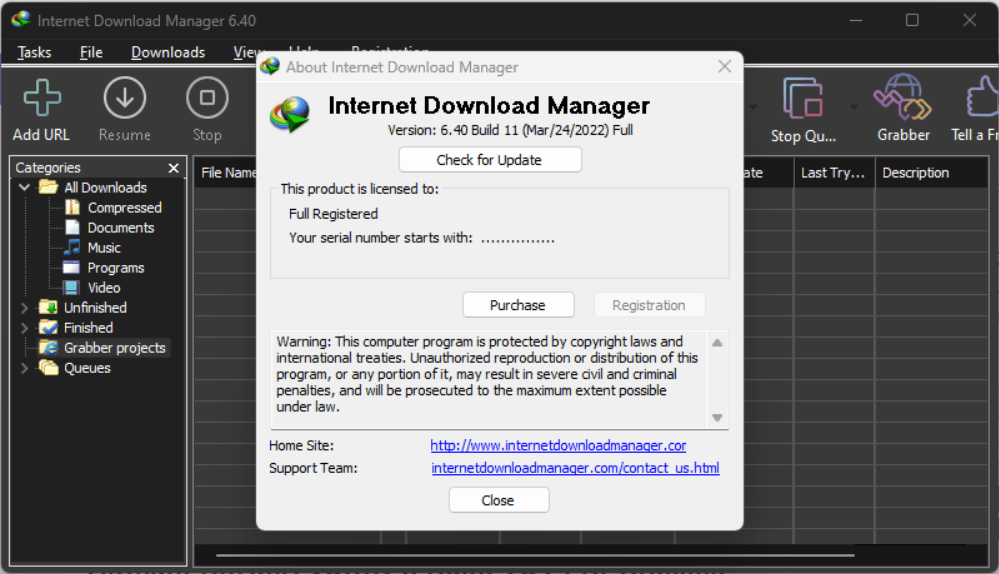Click the Stop download icon
Image resolution: width=999 pixels, height=574 pixels.
tap(207, 98)
